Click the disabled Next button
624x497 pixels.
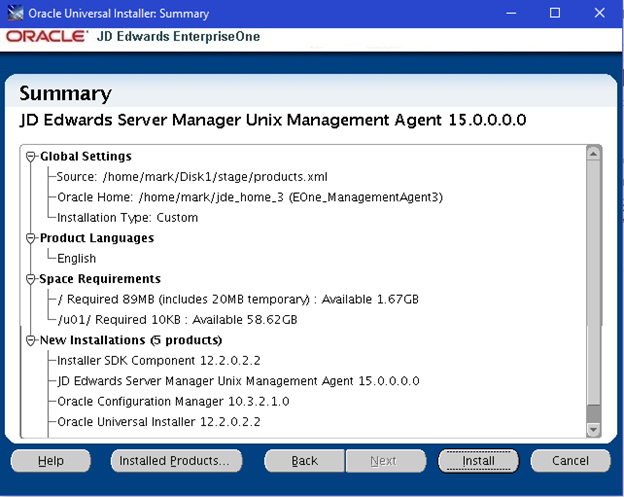(386, 461)
